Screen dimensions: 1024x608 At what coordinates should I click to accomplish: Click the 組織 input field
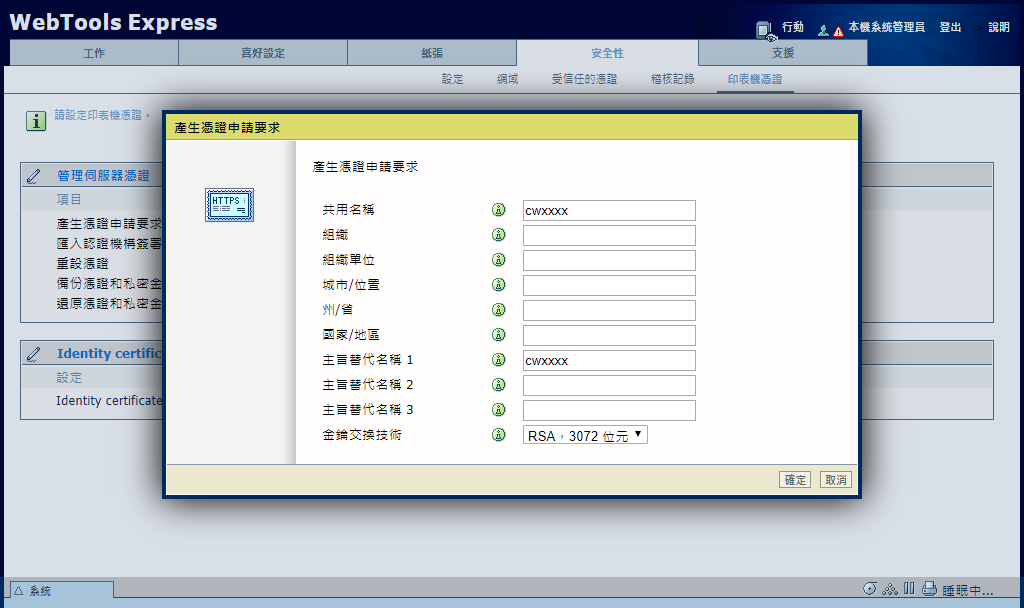pos(608,235)
